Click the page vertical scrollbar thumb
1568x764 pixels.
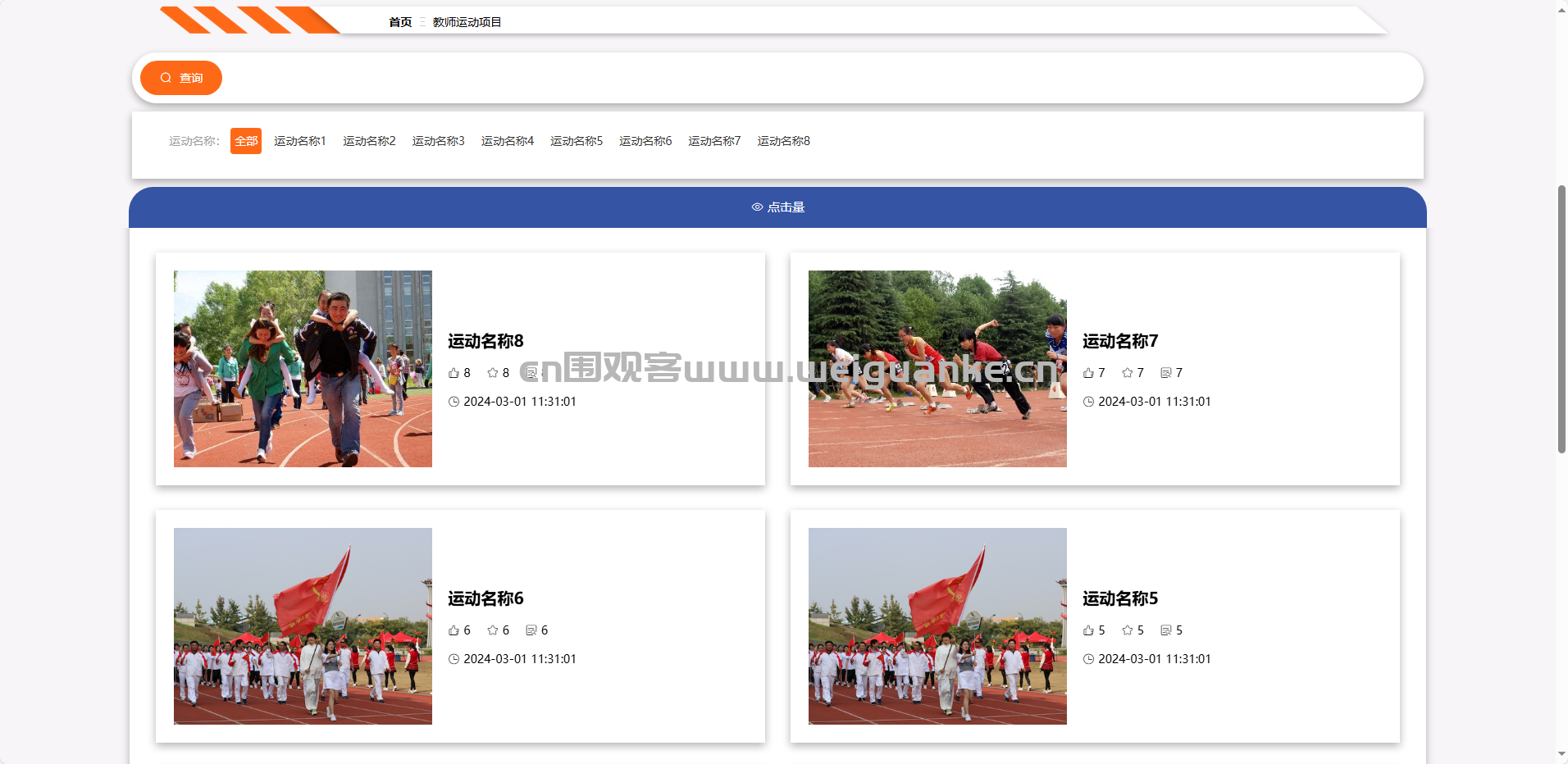click(x=1561, y=319)
